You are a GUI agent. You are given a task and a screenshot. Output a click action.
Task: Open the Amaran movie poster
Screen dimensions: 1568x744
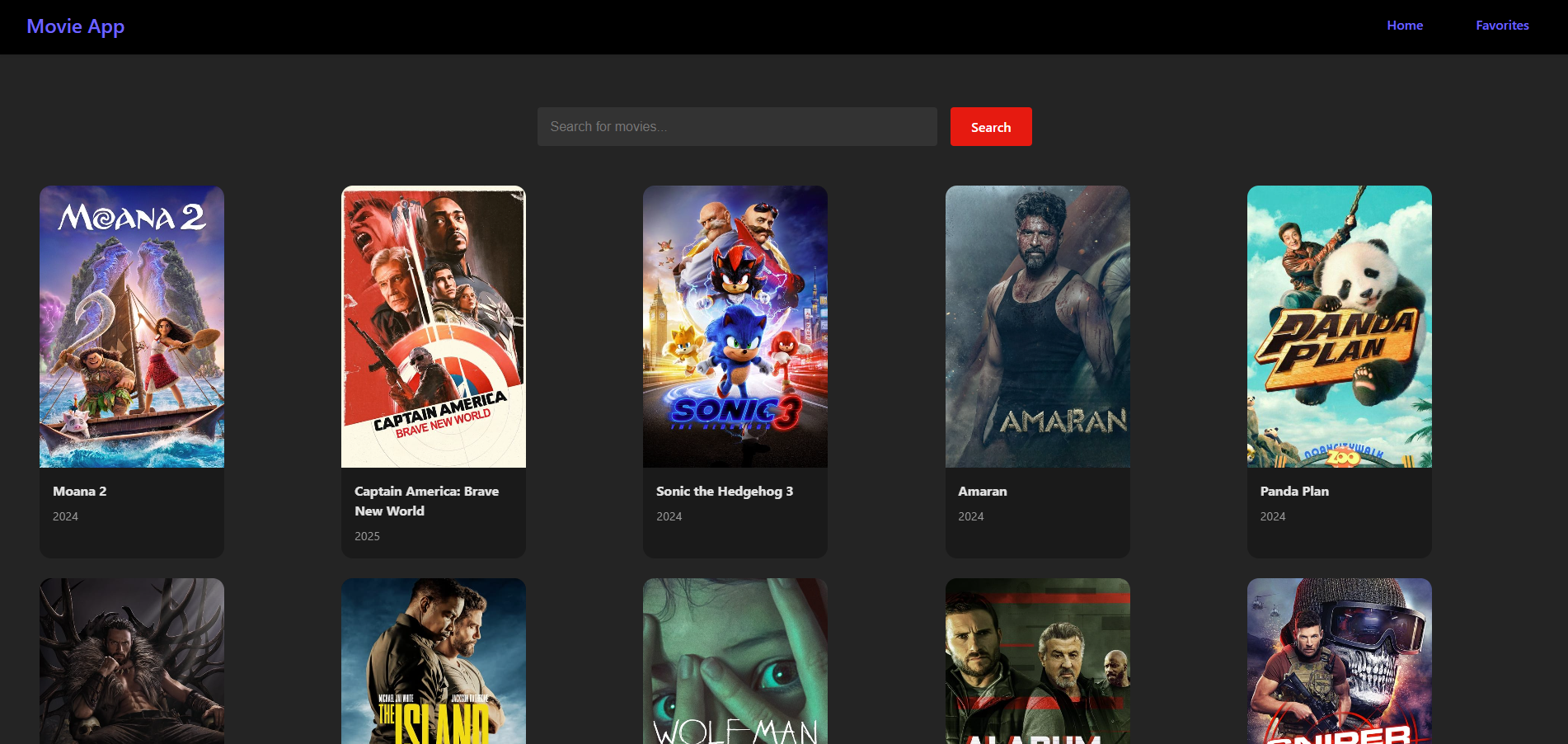1037,327
